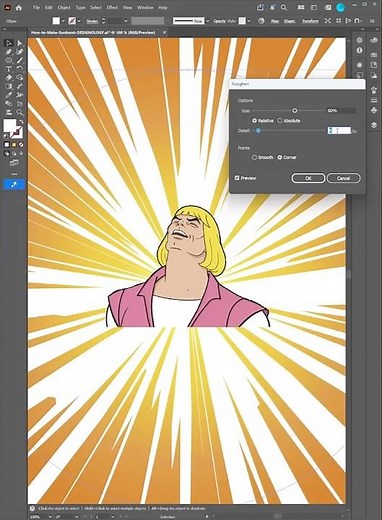This screenshot has width=382, height=520.
Task: Click the Swap Fill and Stroke arrow
Action: (21, 122)
